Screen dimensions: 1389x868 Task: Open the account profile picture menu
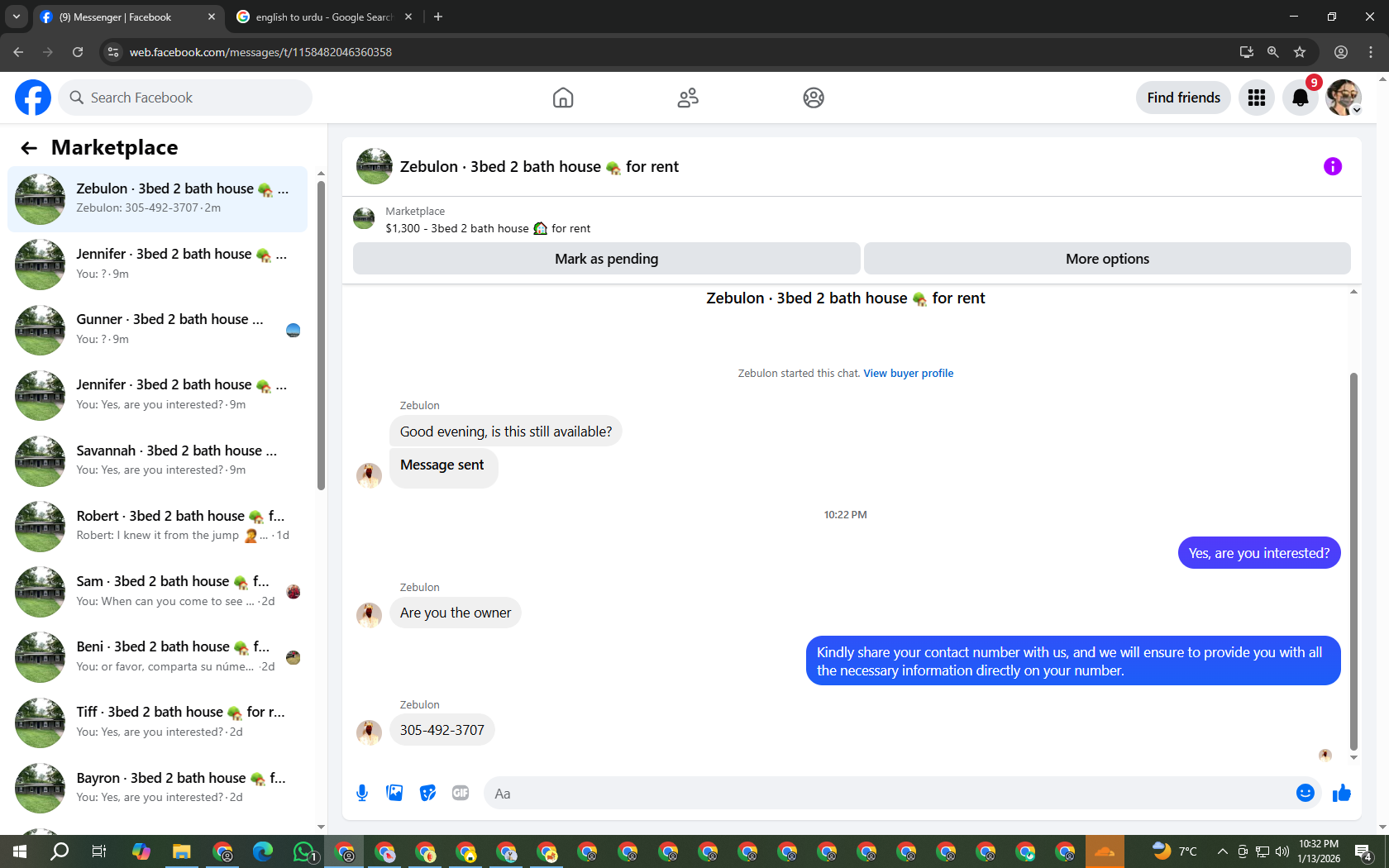(x=1344, y=98)
